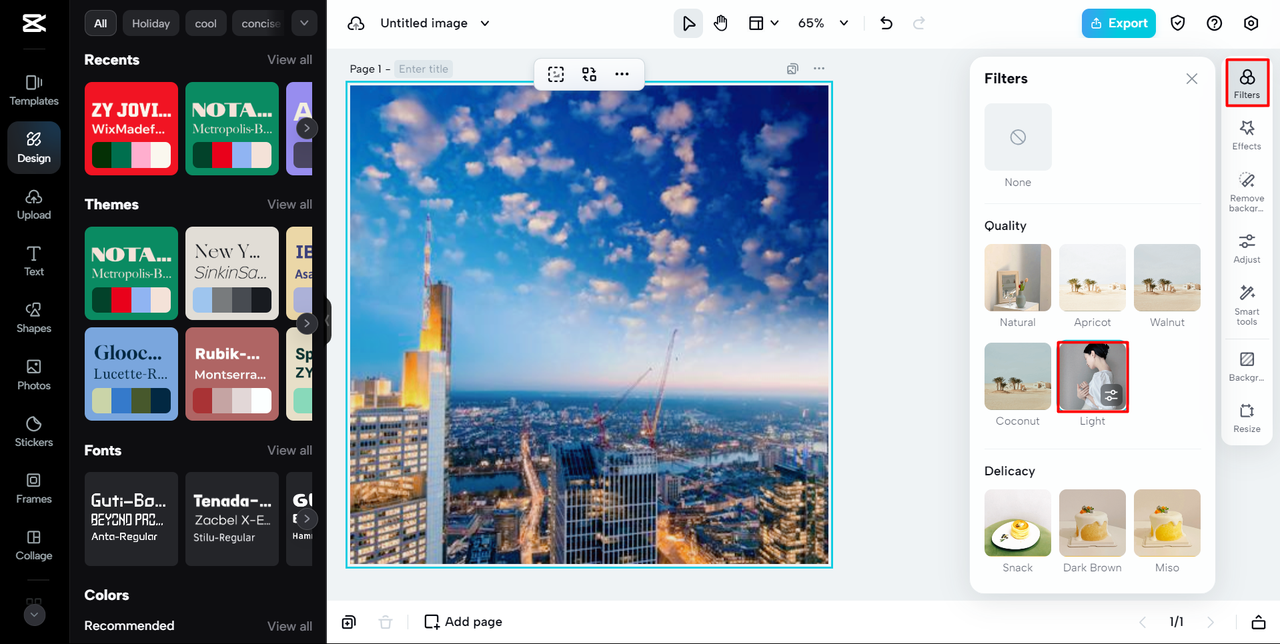Show more Fonts with arrow
The image size is (1280, 644).
307,519
